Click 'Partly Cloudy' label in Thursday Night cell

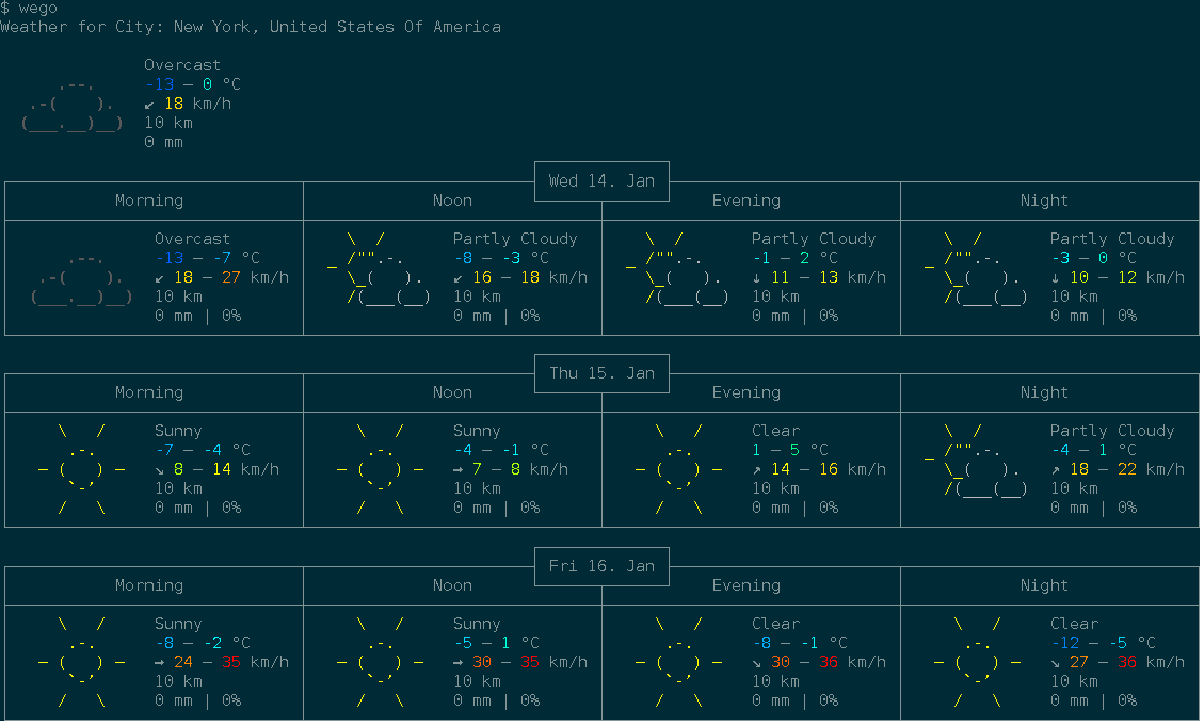point(1112,431)
